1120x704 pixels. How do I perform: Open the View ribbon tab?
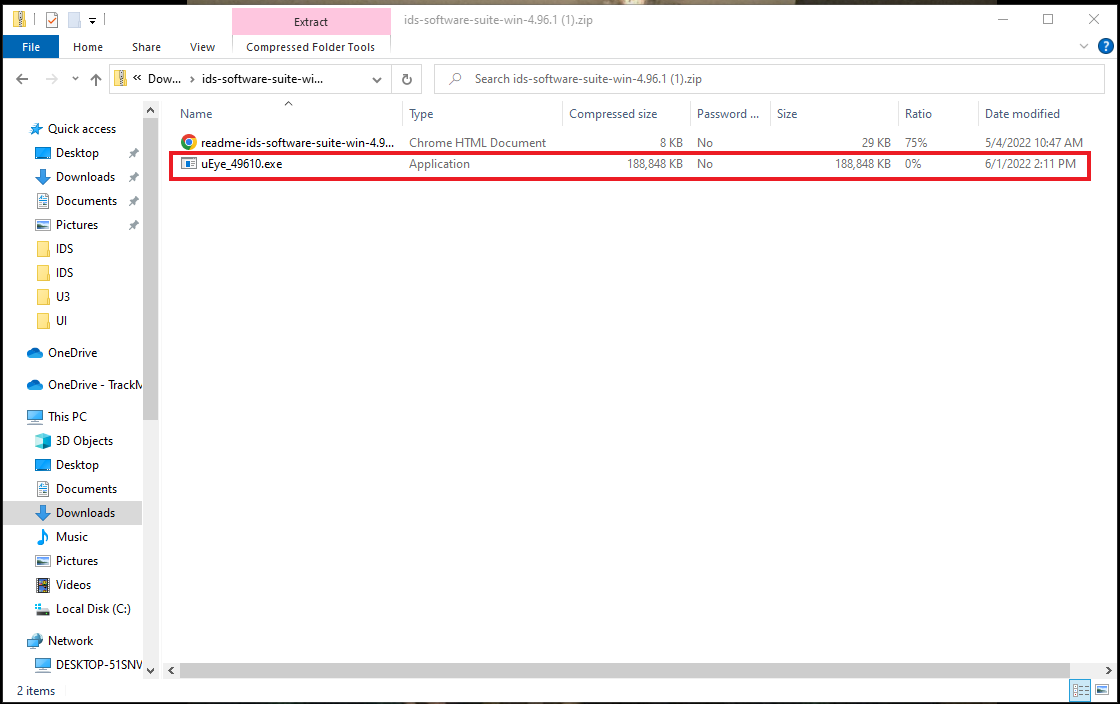click(x=202, y=47)
